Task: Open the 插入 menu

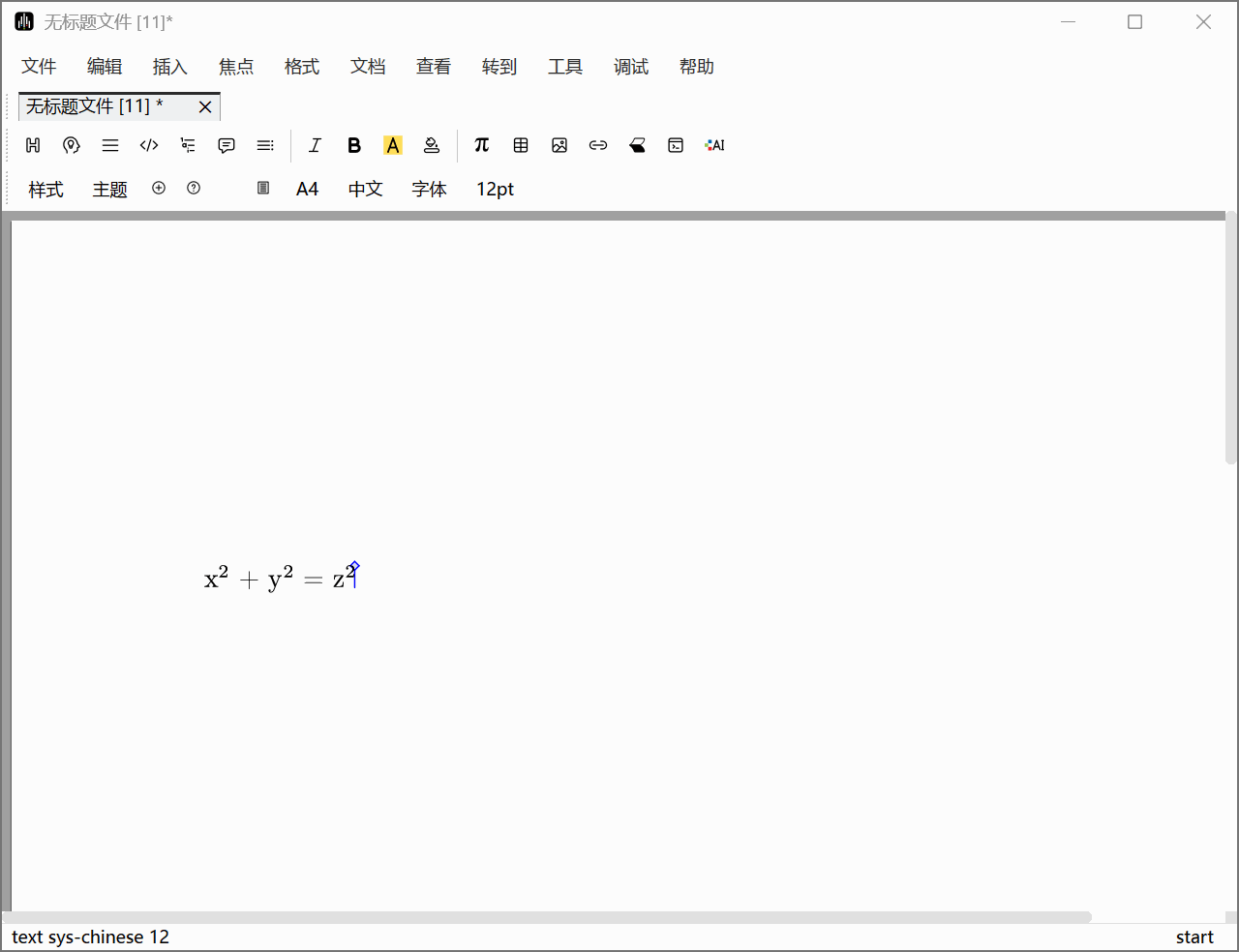Action: pos(169,66)
